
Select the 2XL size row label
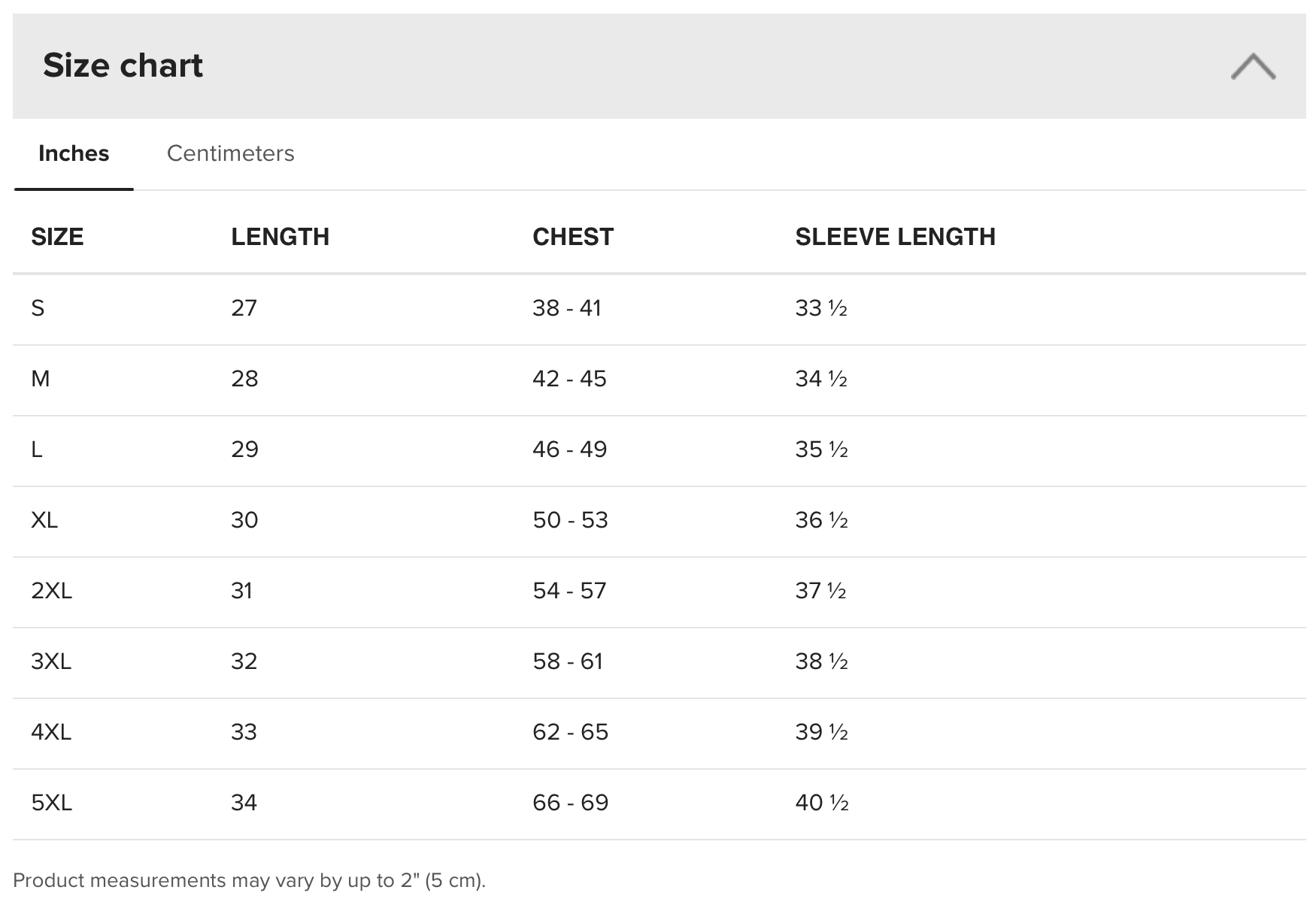(x=52, y=591)
